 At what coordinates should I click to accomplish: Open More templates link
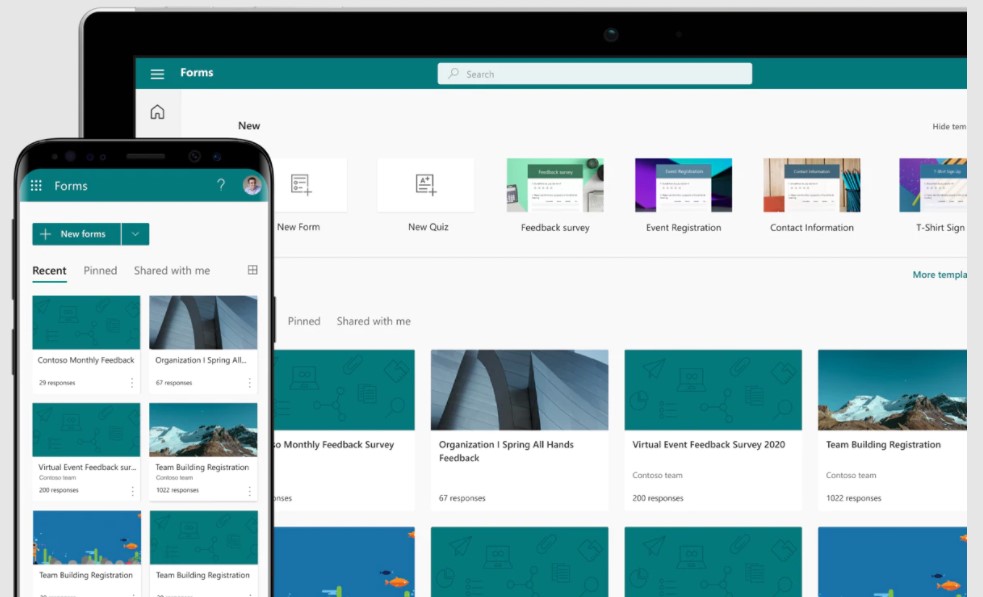939,275
